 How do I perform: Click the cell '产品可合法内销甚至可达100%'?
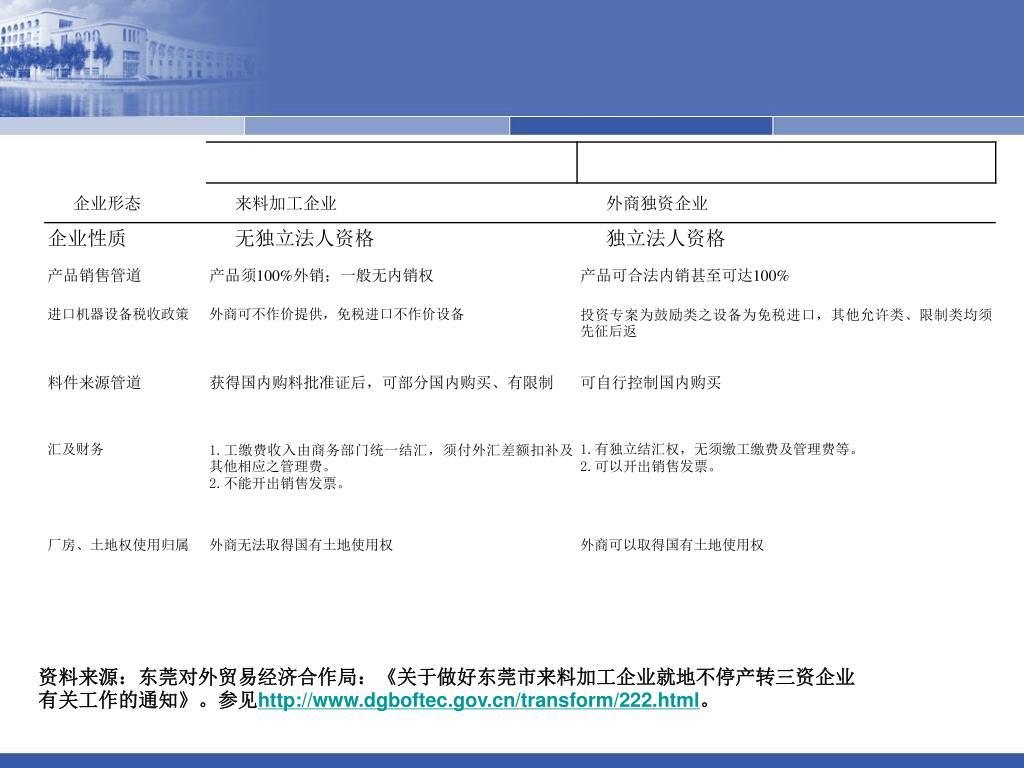[x=684, y=276]
